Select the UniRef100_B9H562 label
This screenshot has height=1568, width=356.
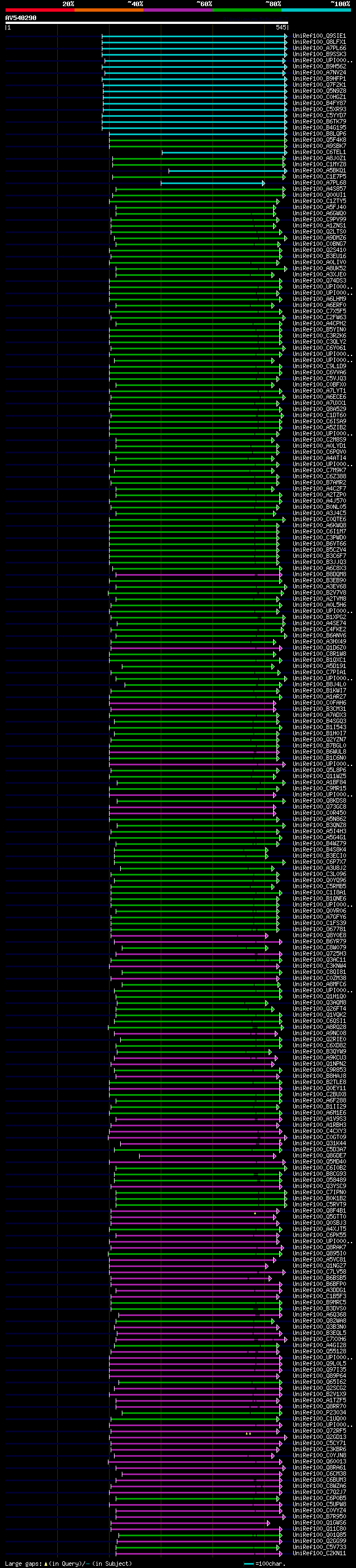pyautogui.click(x=319, y=66)
